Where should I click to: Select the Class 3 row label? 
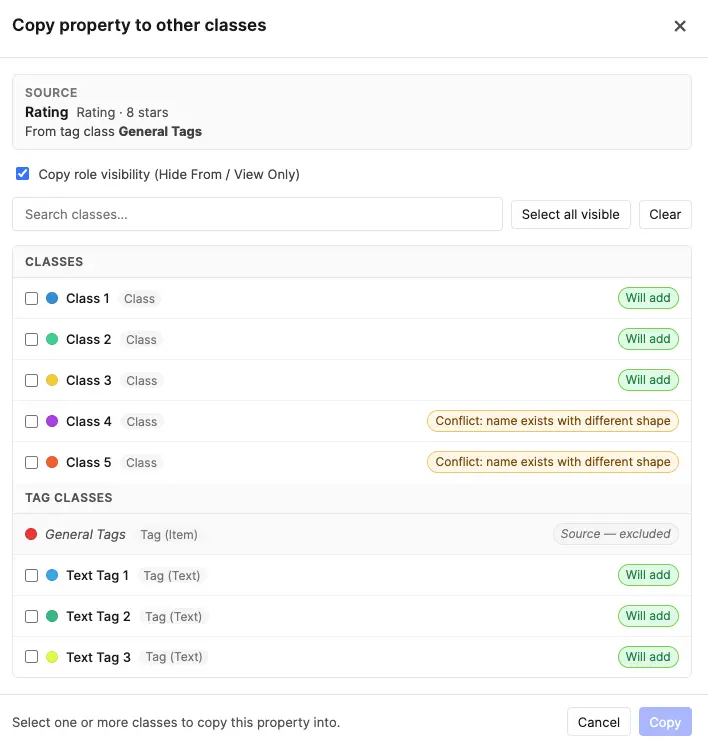89,380
